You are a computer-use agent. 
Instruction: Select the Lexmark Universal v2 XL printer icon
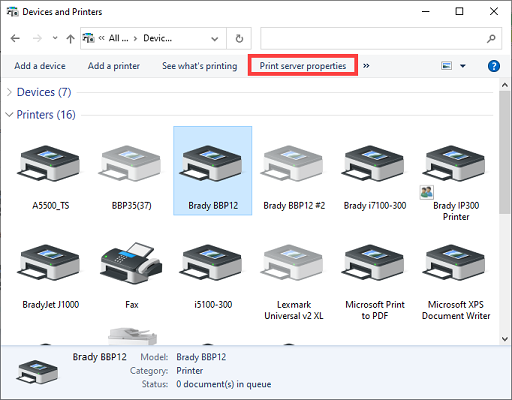coord(293,263)
